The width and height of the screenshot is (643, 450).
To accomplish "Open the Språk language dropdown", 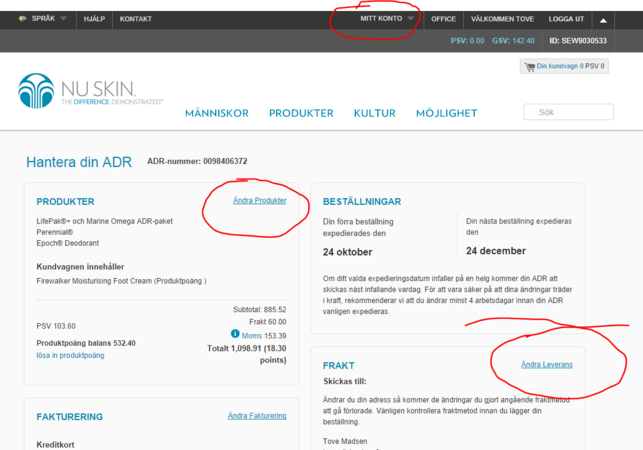I will point(48,19).
